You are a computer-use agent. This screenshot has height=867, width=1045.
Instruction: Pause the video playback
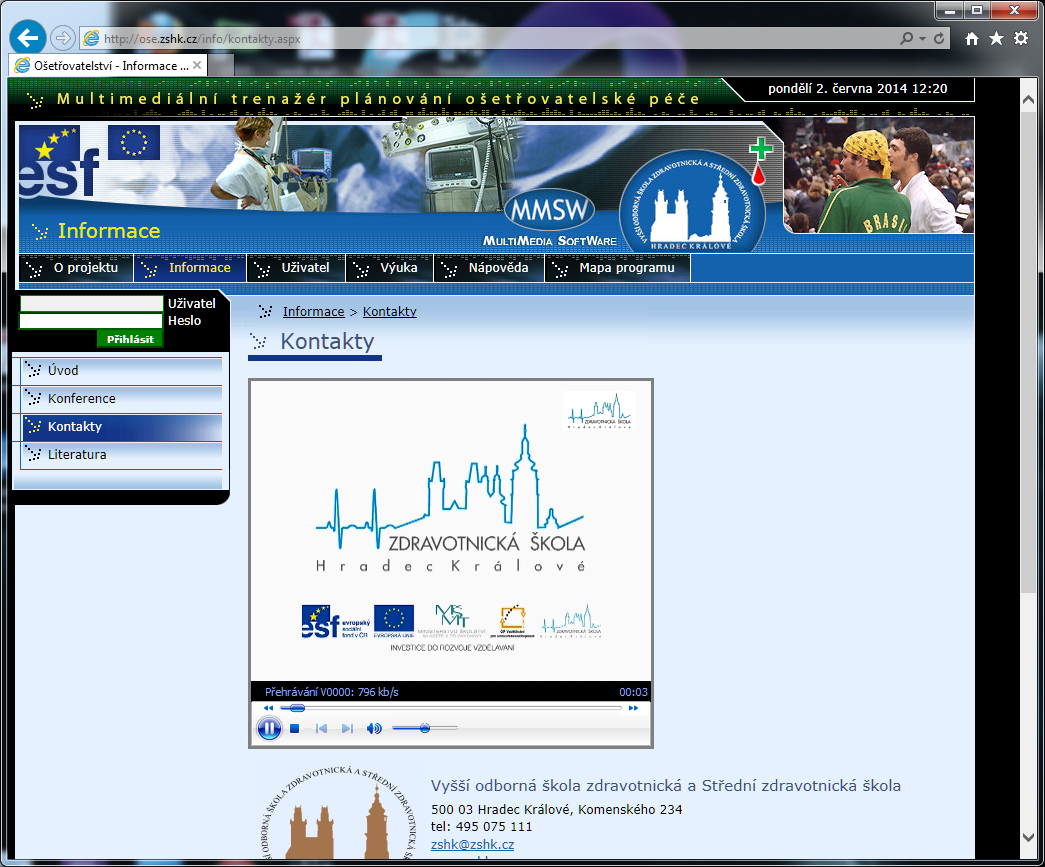coord(269,728)
